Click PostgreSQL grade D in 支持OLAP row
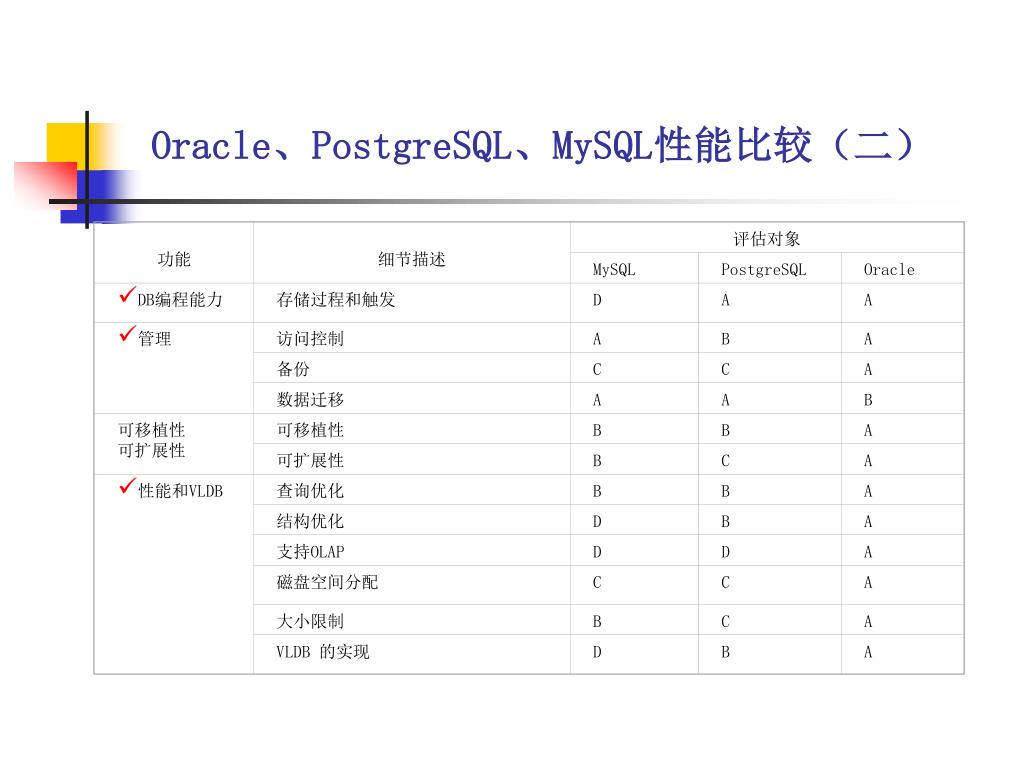Screen dimensions: 1024x768 coord(726,552)
